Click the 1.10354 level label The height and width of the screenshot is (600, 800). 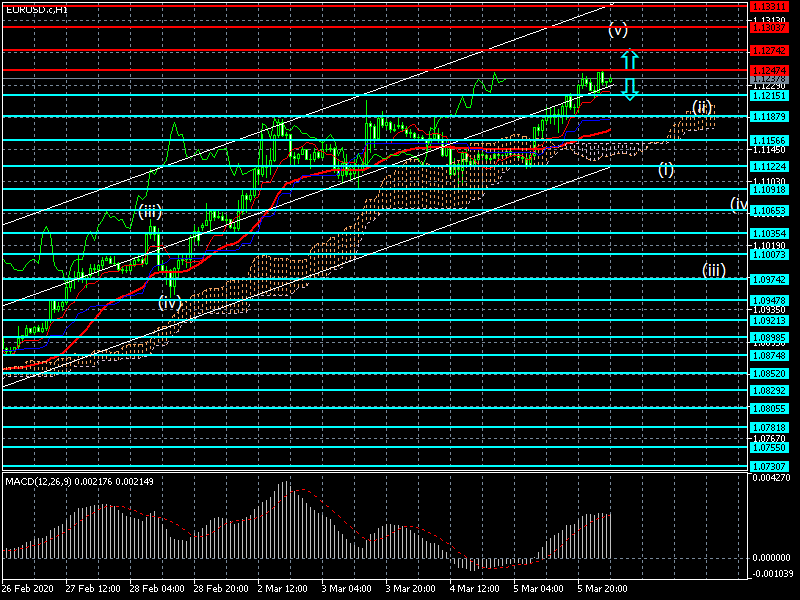pyautogui.click(x=768, y=233)
